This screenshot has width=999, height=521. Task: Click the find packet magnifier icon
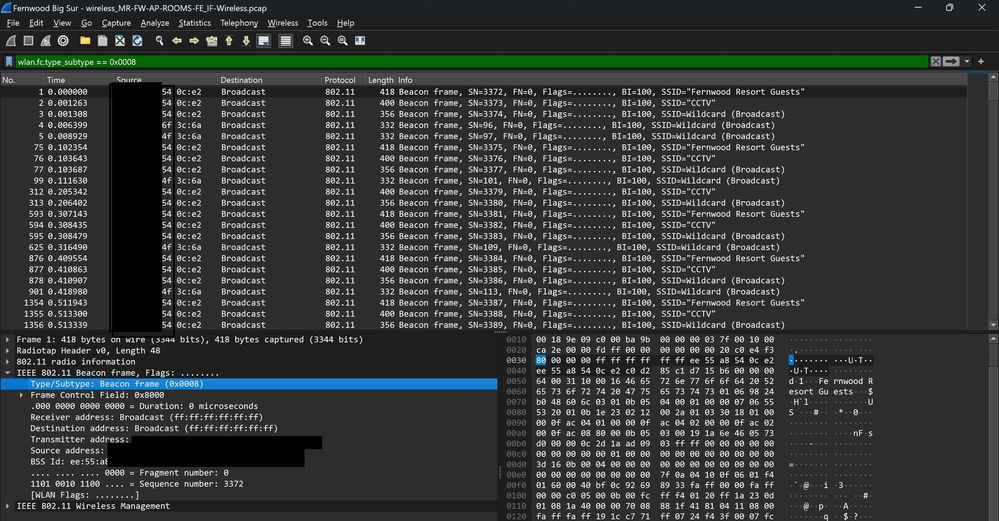point(159,41)
